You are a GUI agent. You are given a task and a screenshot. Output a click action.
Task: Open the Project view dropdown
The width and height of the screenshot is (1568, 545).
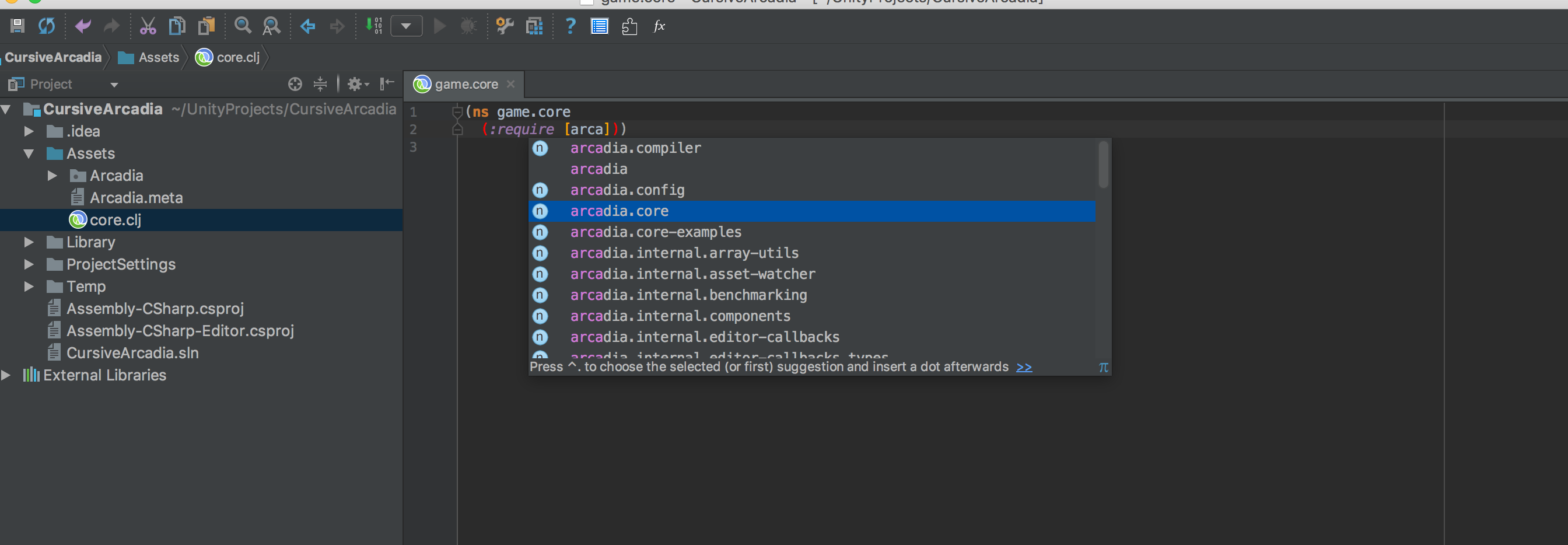(x=114, y=85)
